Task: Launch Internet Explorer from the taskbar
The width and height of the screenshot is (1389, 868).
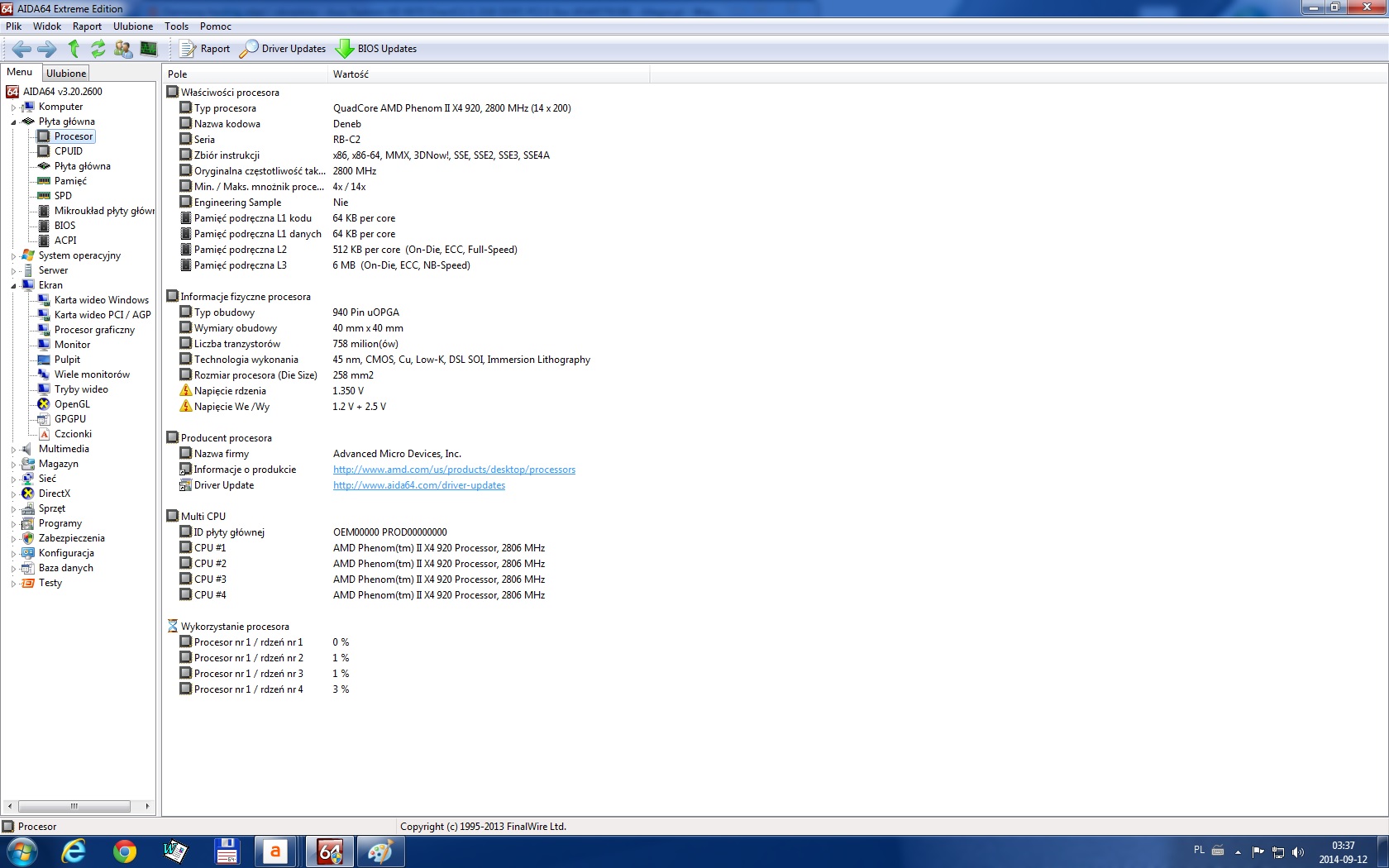Action: 74,851
